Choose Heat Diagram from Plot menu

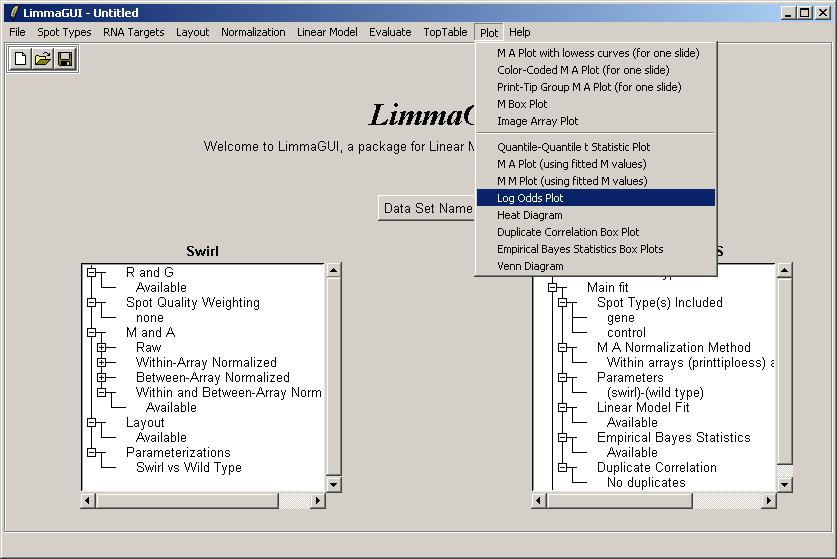(x=529, y=215)
